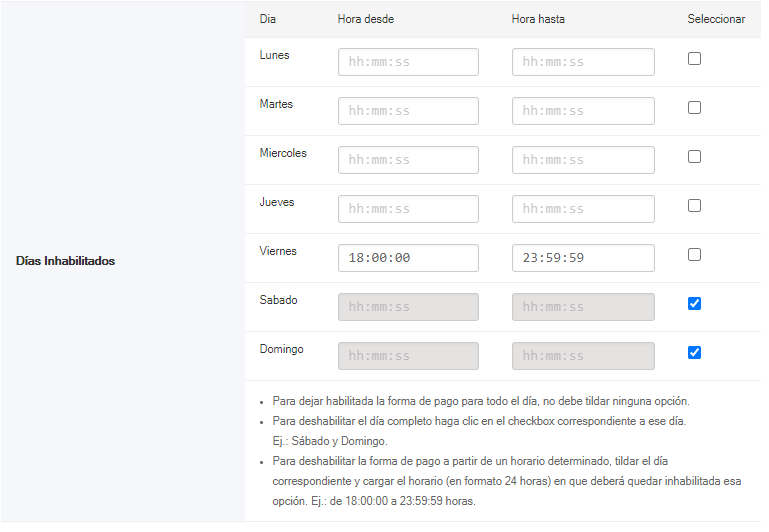The width and height of the screenshot is (769, 532).
Task: Click the Seleccionar column header
Action: point(716,19)
